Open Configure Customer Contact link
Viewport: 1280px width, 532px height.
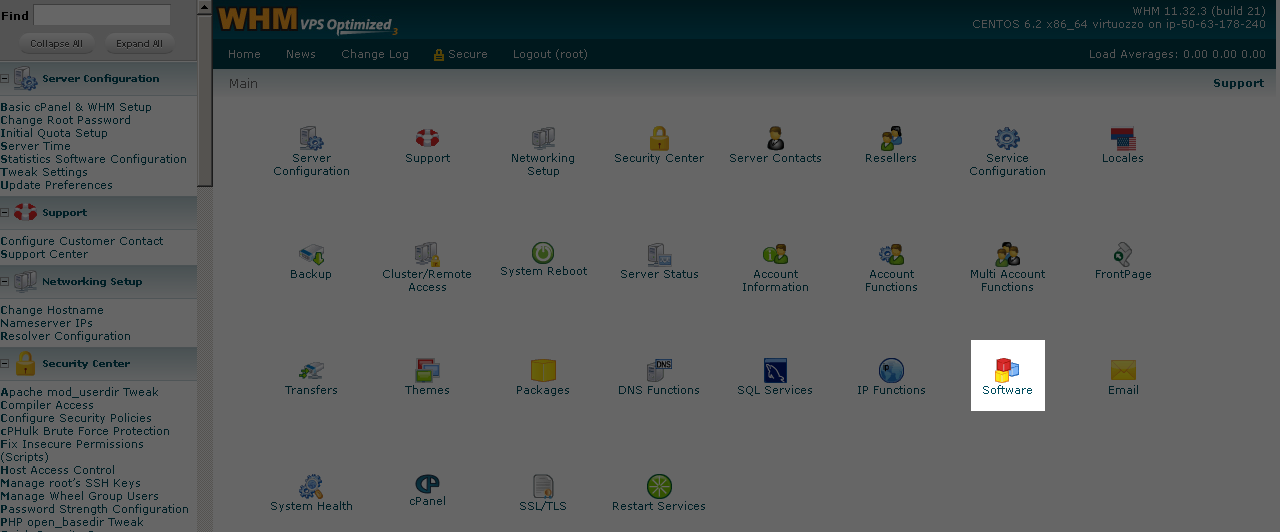pos(82,241)
